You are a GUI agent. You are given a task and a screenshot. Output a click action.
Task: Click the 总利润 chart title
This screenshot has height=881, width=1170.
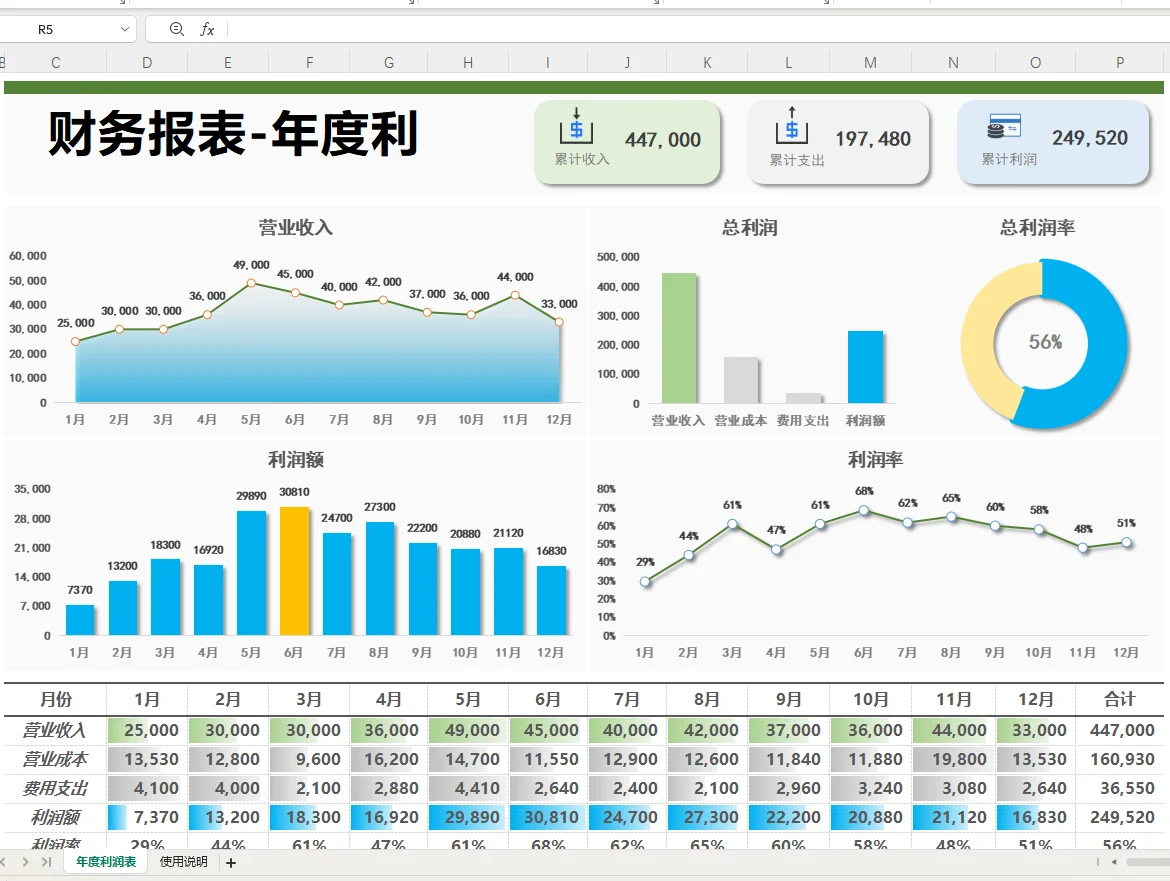pyautogui.click(x=750, y=228)
